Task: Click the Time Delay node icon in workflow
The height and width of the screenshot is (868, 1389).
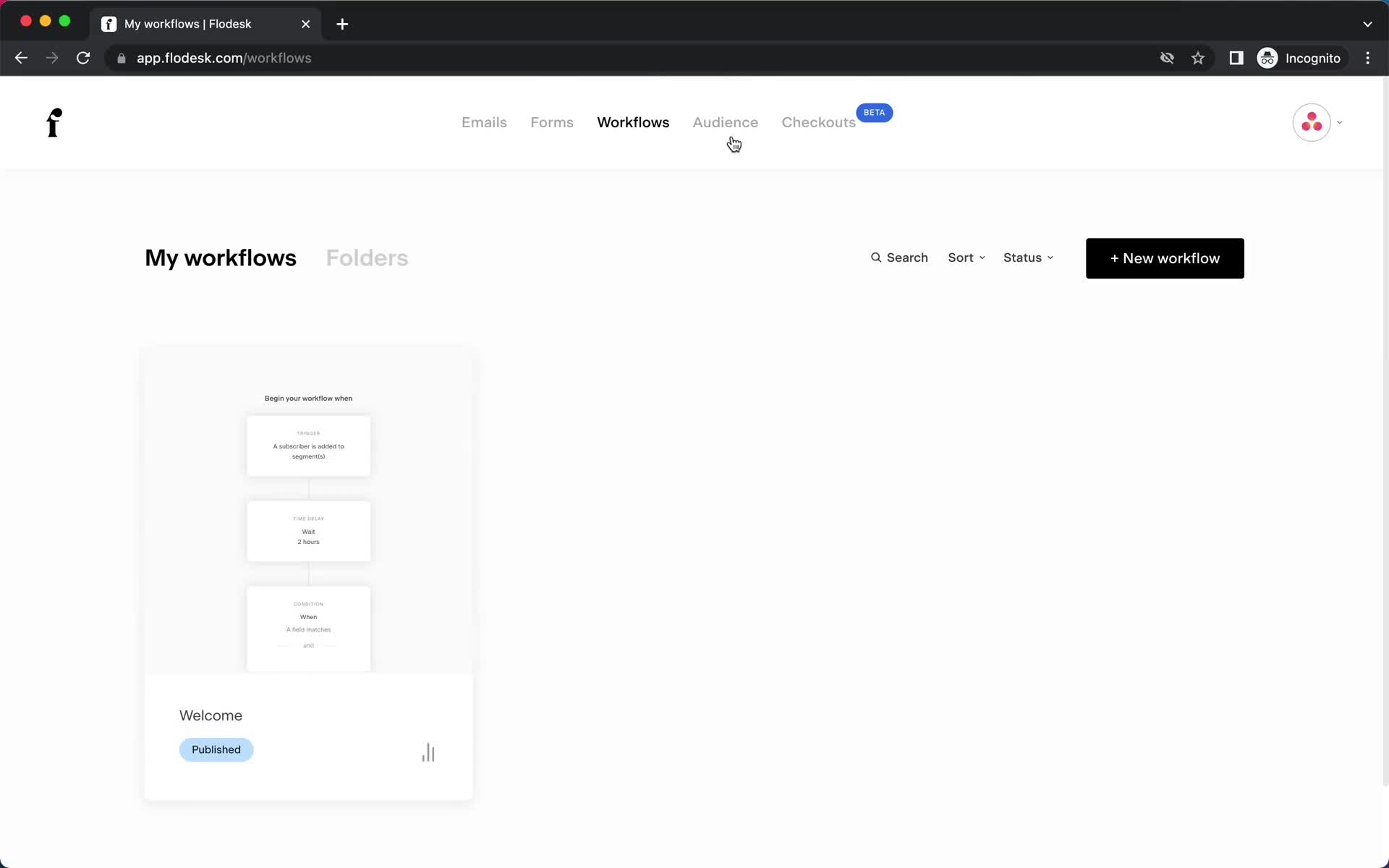Action: pyautogui.click(x=308, y=530)
